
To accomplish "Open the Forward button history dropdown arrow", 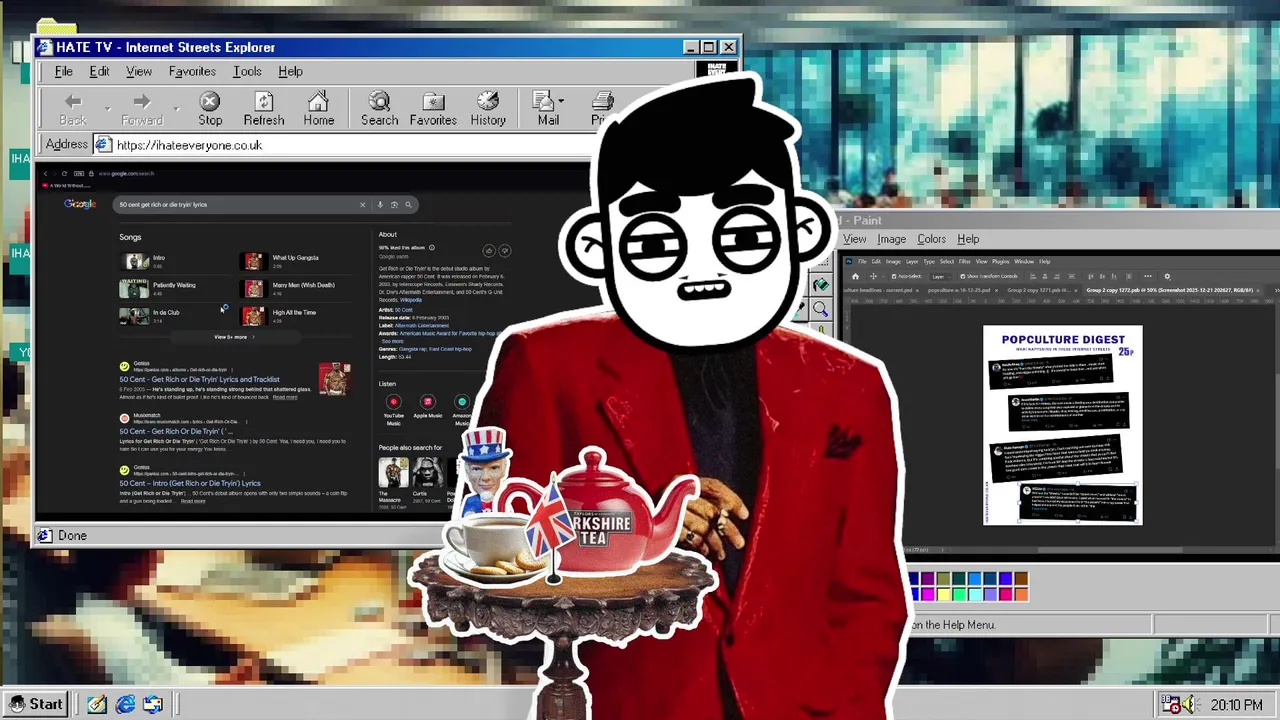I will pos(176,107).
